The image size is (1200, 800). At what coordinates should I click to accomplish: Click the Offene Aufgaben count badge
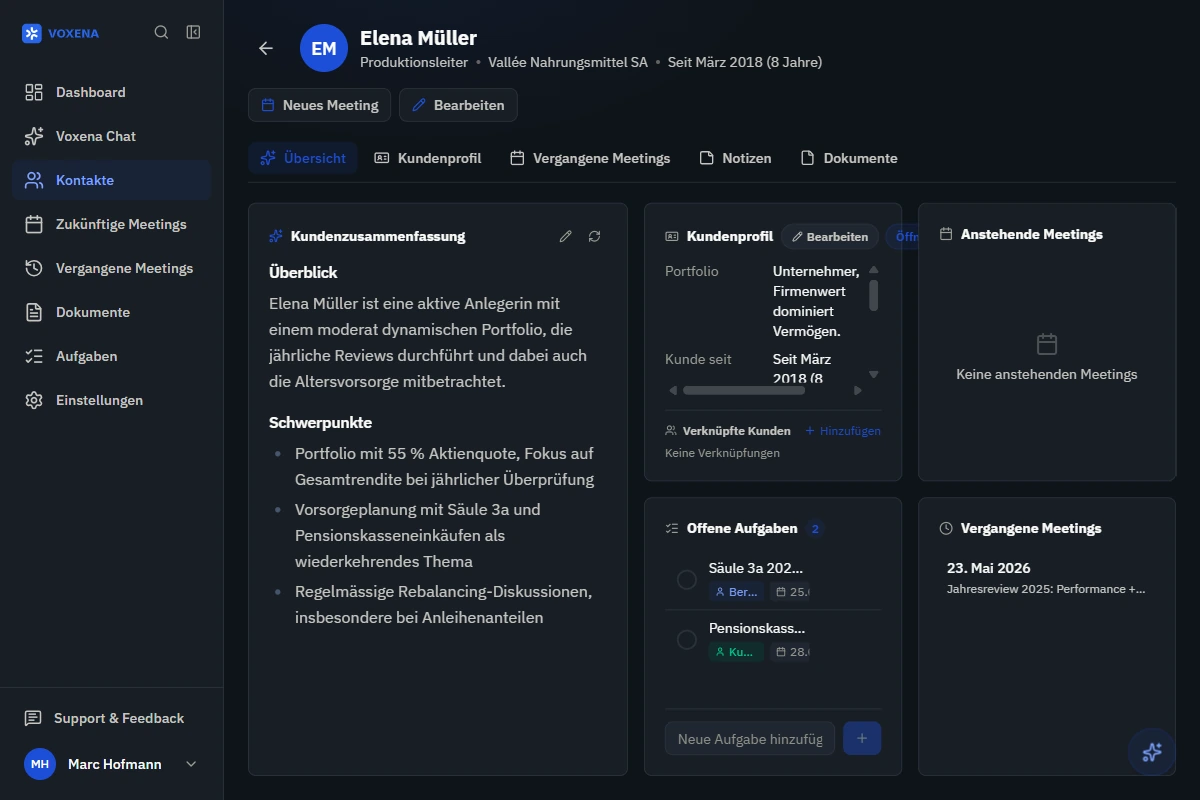(x=815, y=529)
